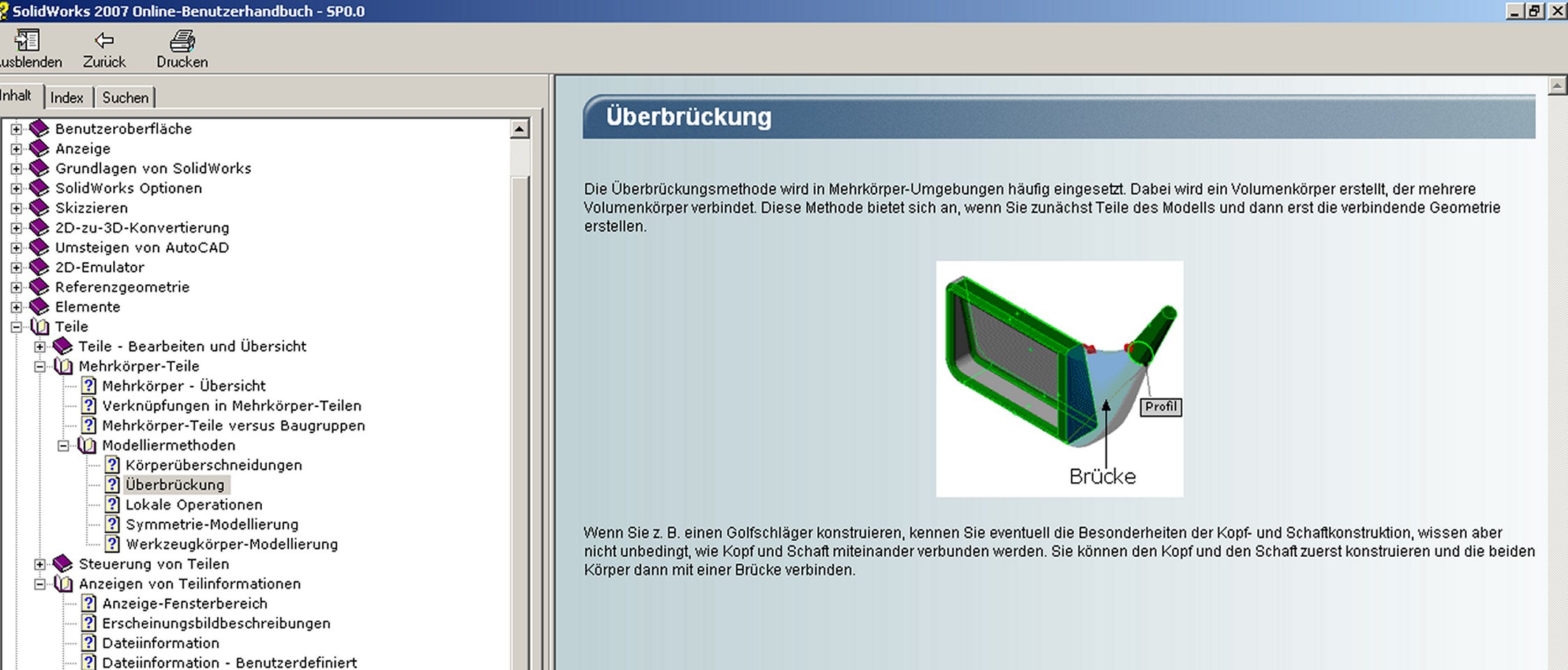Click the question-mark page icon beside Dateiinformation

pos(89,643)
